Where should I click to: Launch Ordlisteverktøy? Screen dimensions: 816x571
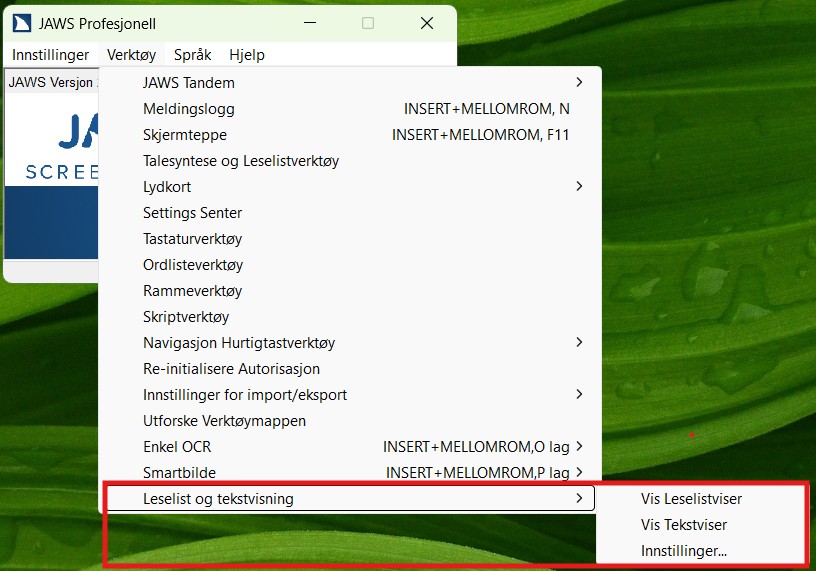[350, 265]
